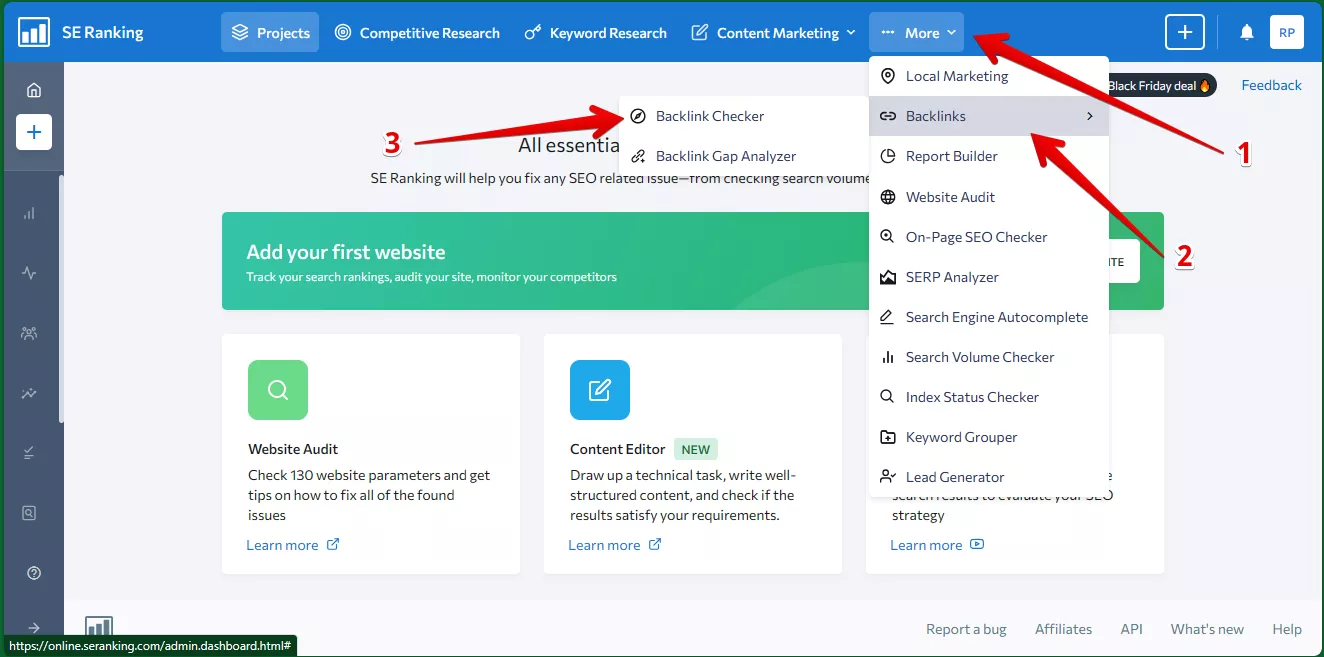Screen dimensions: 1324x657
Task: Click the Search Engine Autocomplete pencil icon
Action: coord(887,317)
